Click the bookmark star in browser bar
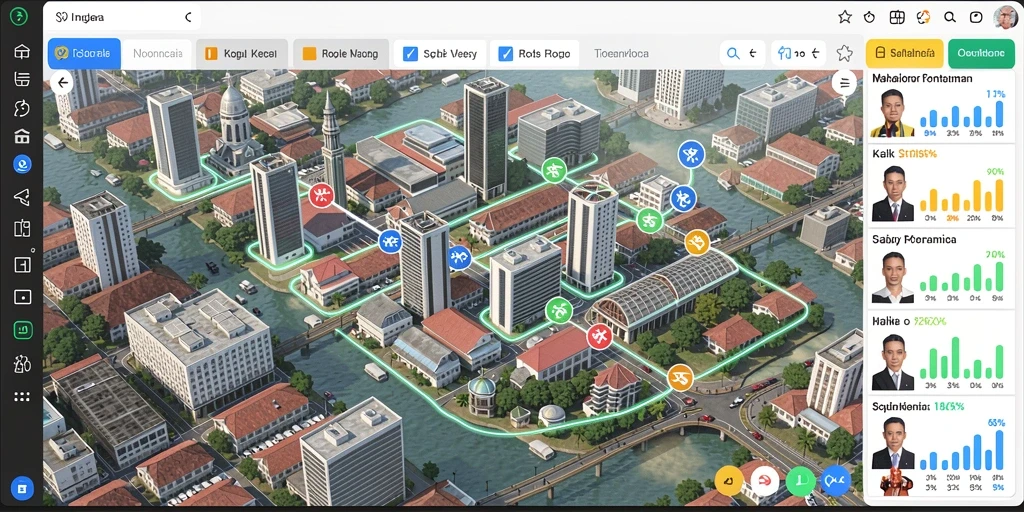 (844, 17)
